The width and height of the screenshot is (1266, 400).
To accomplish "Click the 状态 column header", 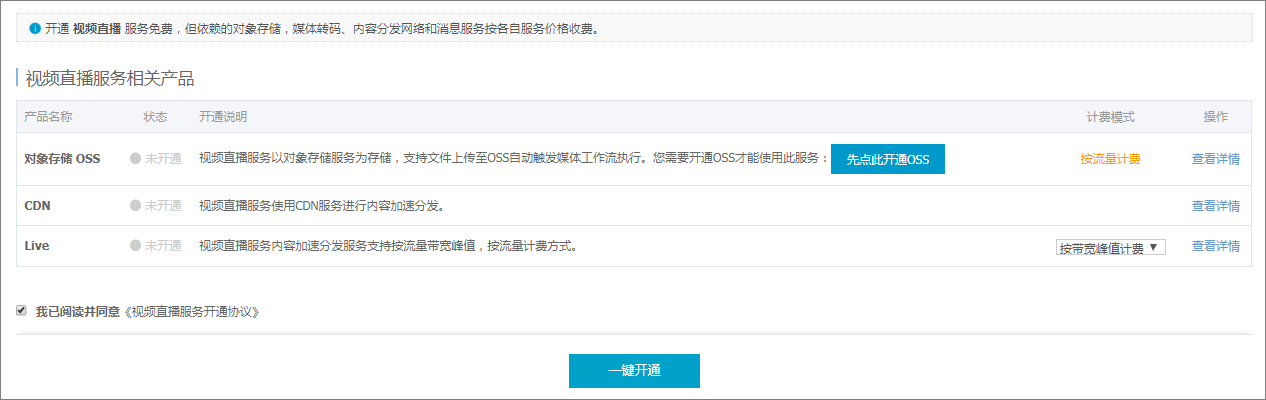I will [x=155, y=117].
